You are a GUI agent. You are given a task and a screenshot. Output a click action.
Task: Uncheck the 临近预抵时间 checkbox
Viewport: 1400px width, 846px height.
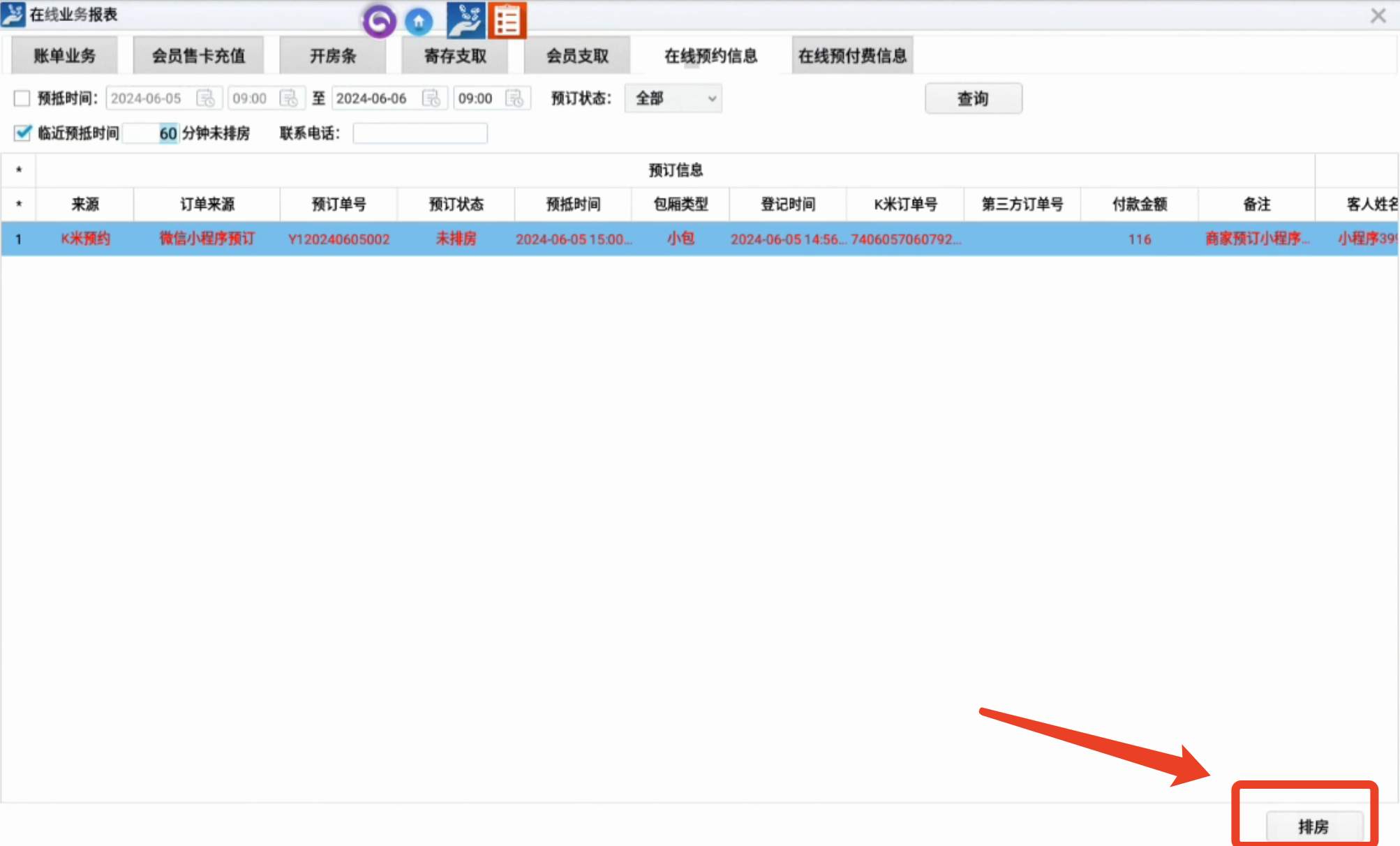click(x=22, y=133)
